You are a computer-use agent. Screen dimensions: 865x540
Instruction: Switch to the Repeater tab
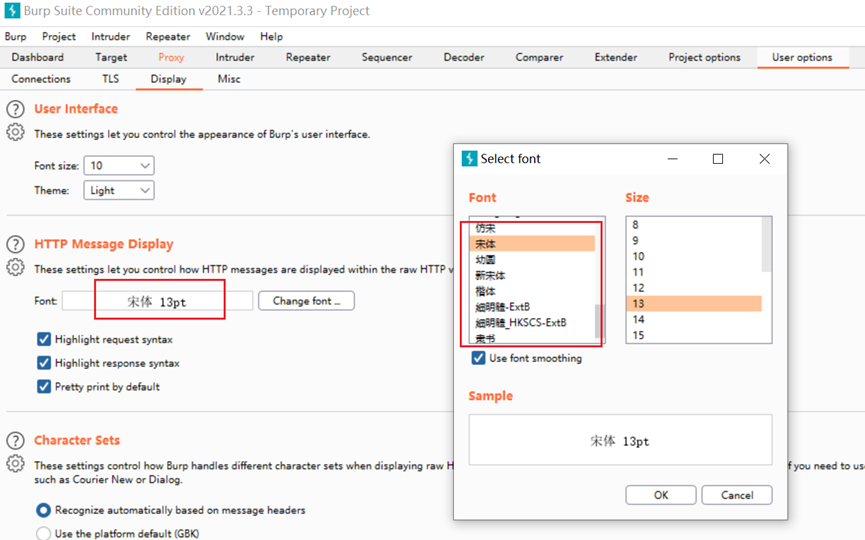[x=308, y=57]
